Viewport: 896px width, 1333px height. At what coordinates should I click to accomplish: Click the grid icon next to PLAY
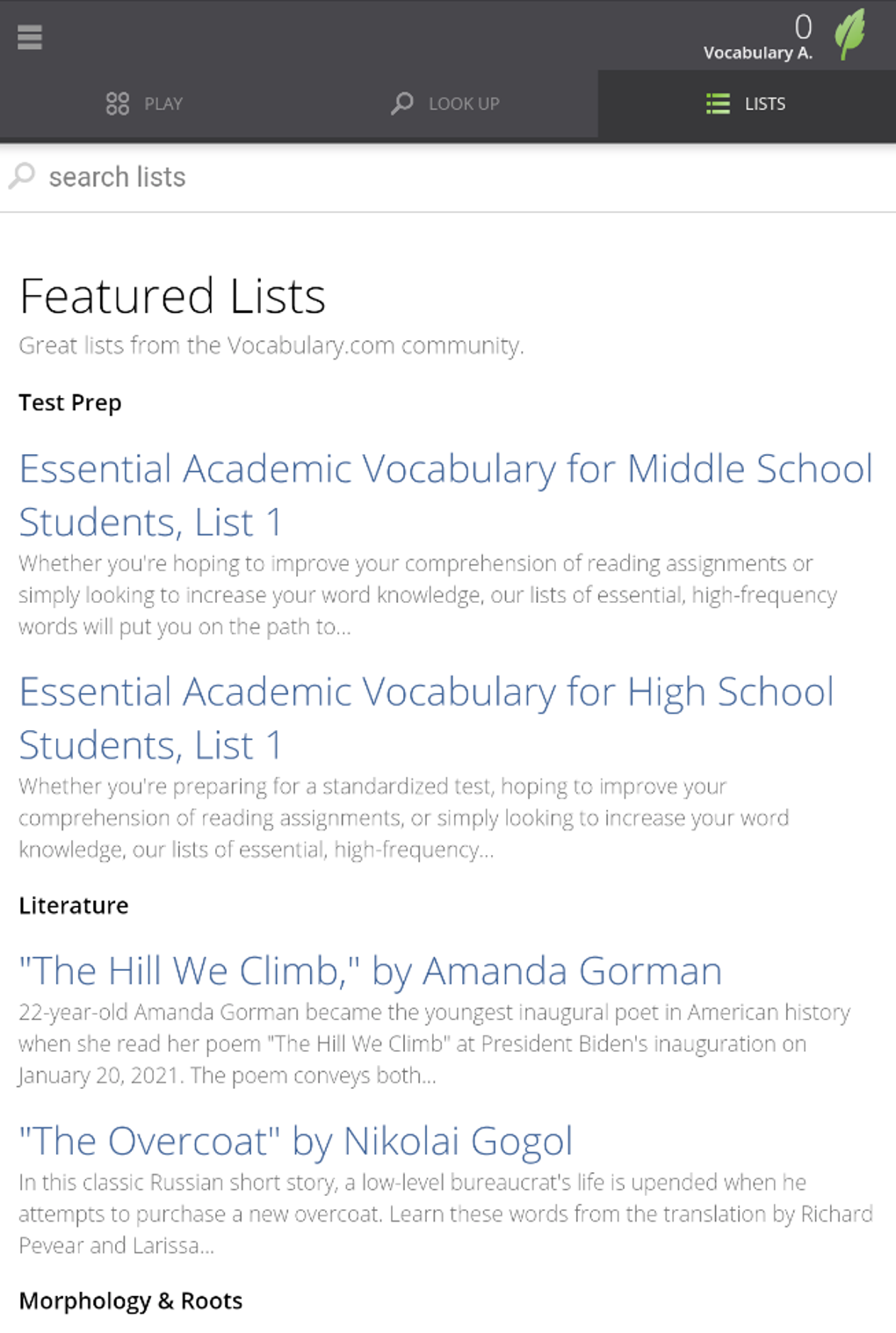(119, 103)
